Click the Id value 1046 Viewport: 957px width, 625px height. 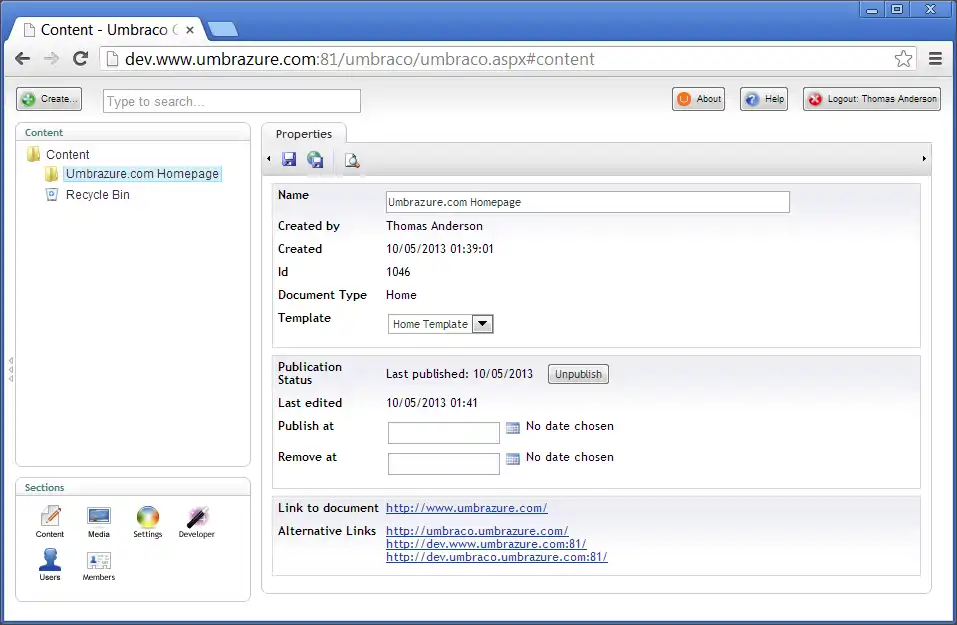(398, 272)
